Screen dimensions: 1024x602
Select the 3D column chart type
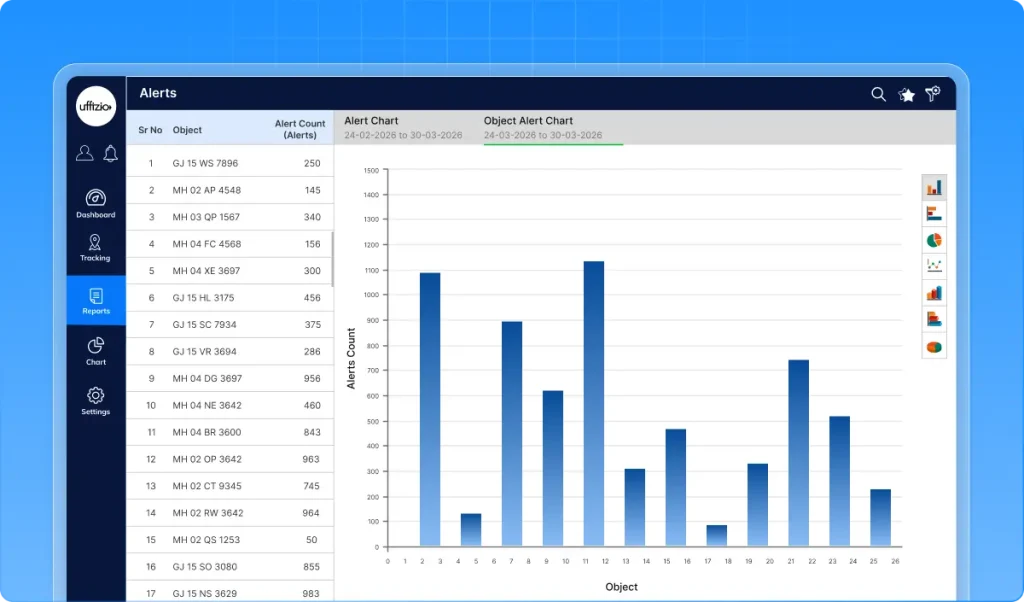click(934, 293)
